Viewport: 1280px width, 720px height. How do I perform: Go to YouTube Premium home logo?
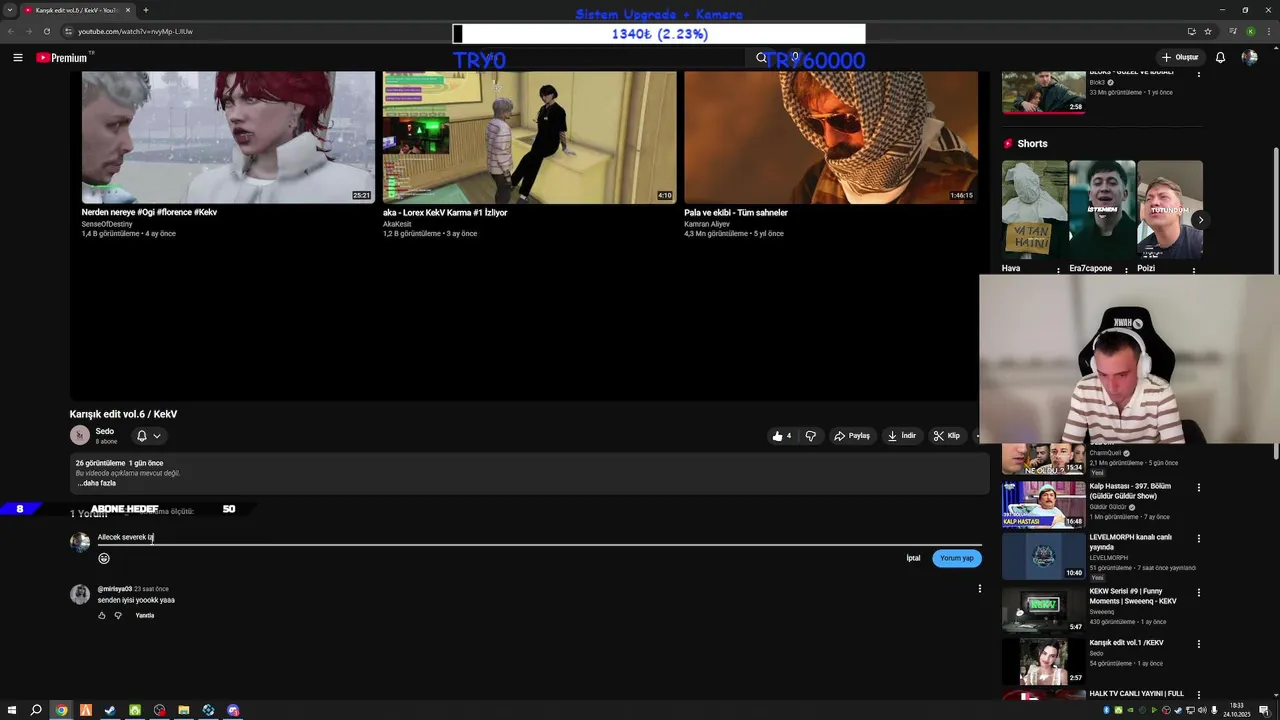pyautogui.click(x=62, y=58)
